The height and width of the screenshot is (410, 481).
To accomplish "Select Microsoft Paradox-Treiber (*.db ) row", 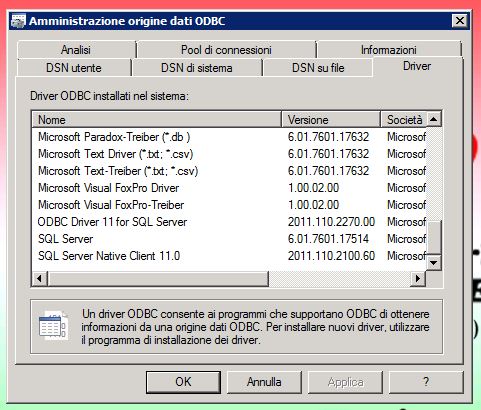I will click(114, 137).
